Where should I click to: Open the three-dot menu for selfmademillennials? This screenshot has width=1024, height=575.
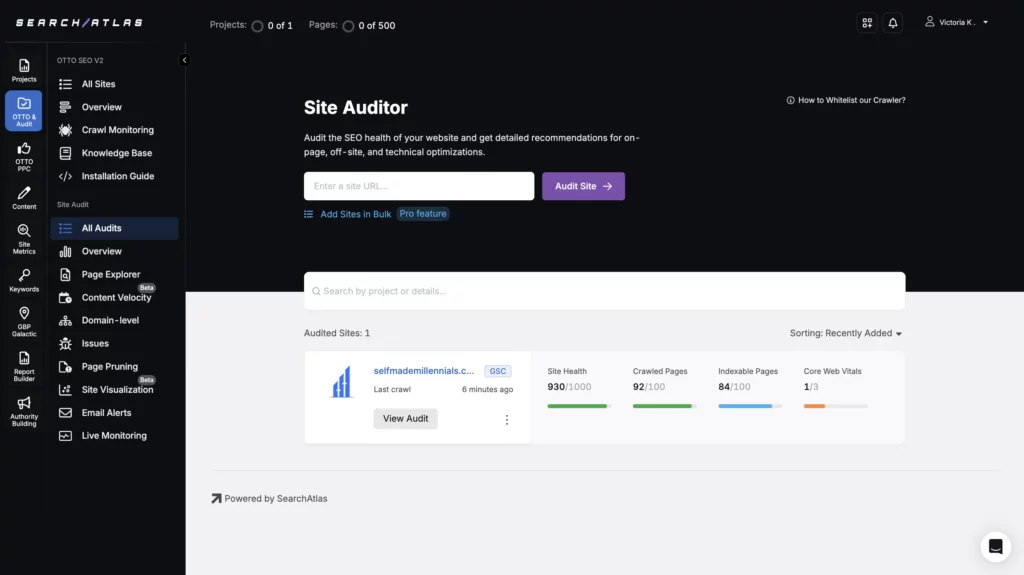(x=507, y=419)
